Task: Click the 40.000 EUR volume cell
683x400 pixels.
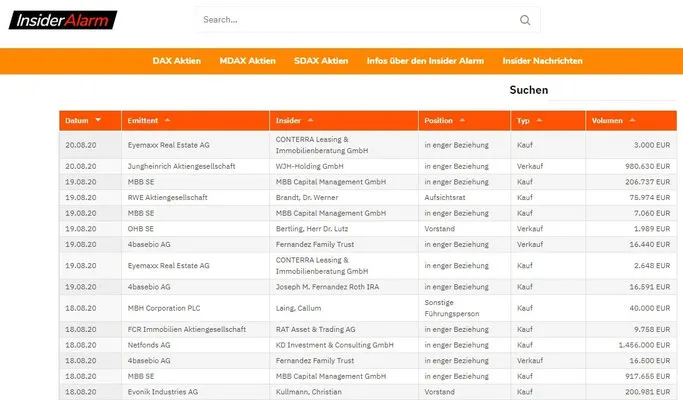Action: pyautogui.click(x=631, y=308)
